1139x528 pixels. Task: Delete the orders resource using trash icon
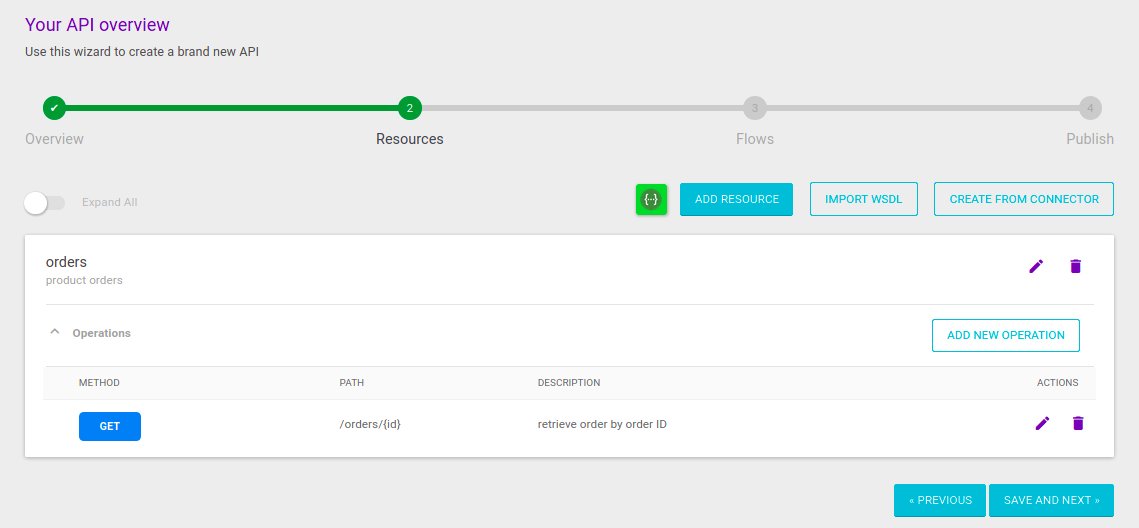click(x=1076, y=266)
